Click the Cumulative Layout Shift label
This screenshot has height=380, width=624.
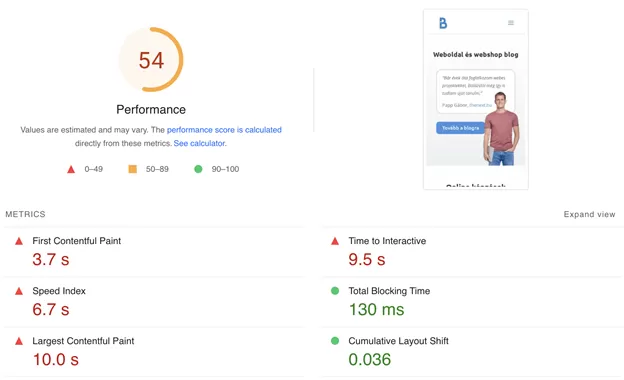pyautogui.click(x=398, y=341)
